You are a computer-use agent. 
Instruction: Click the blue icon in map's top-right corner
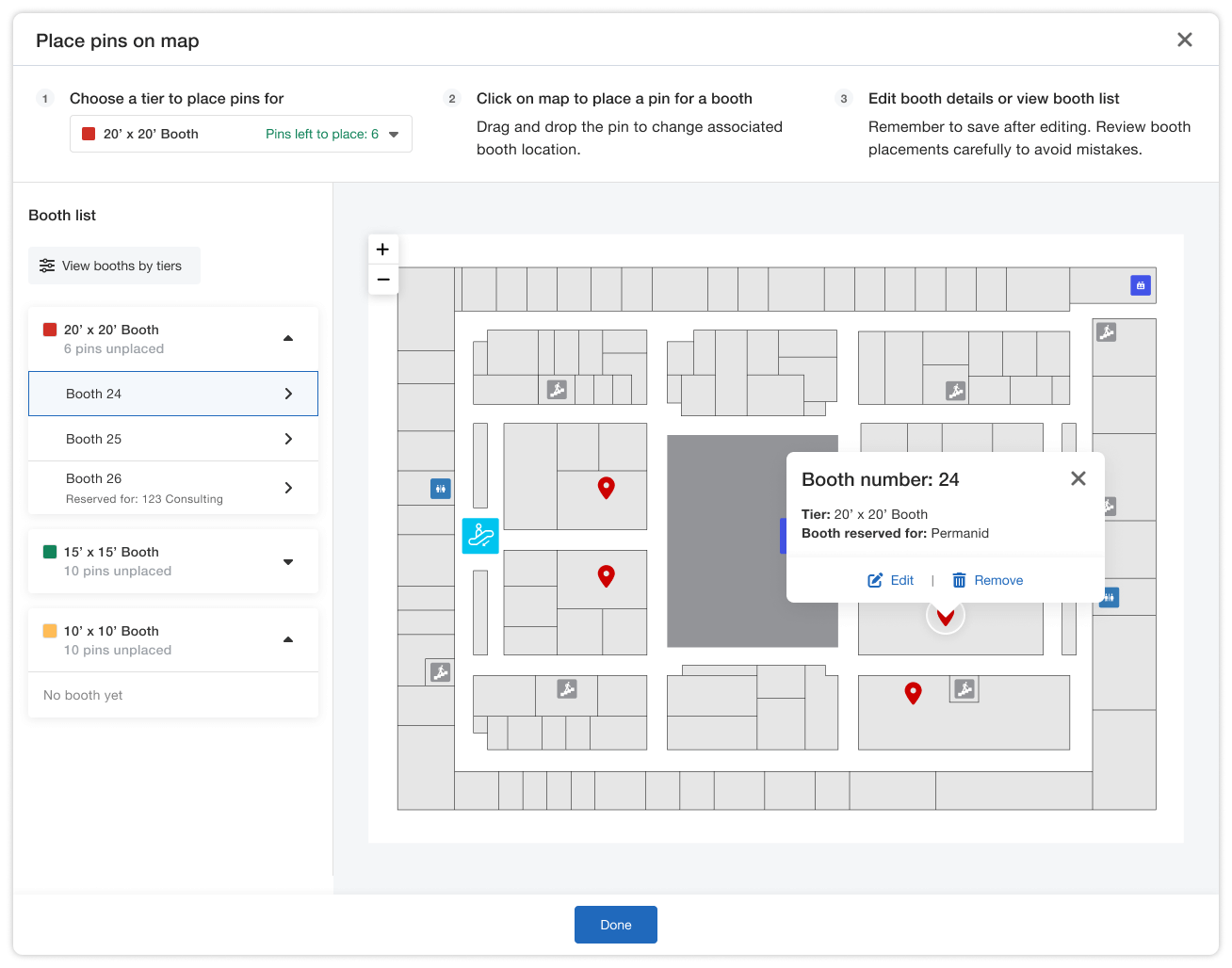pyautogui.click(x=1140, y=285)
